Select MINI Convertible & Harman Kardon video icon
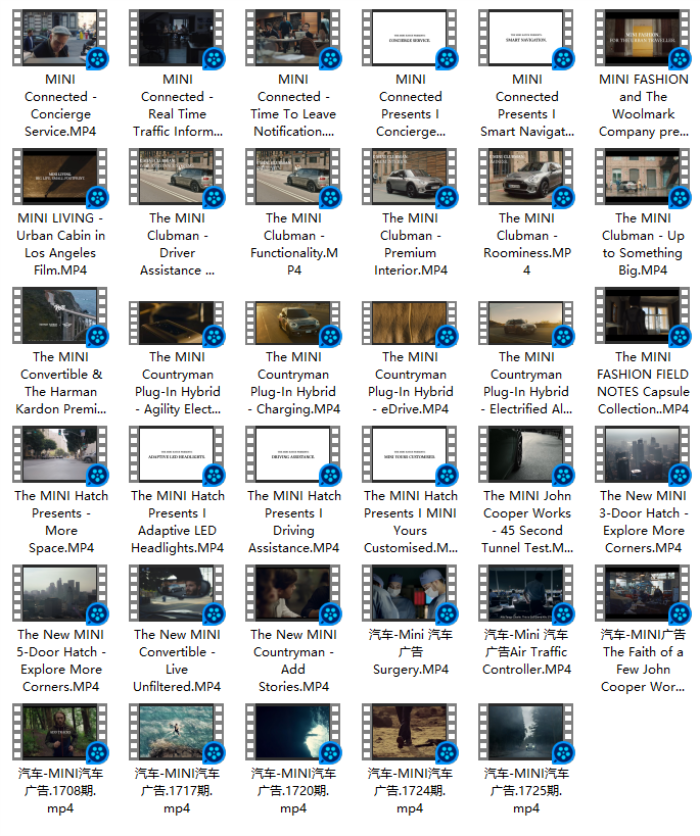 (x=60, y=316)
